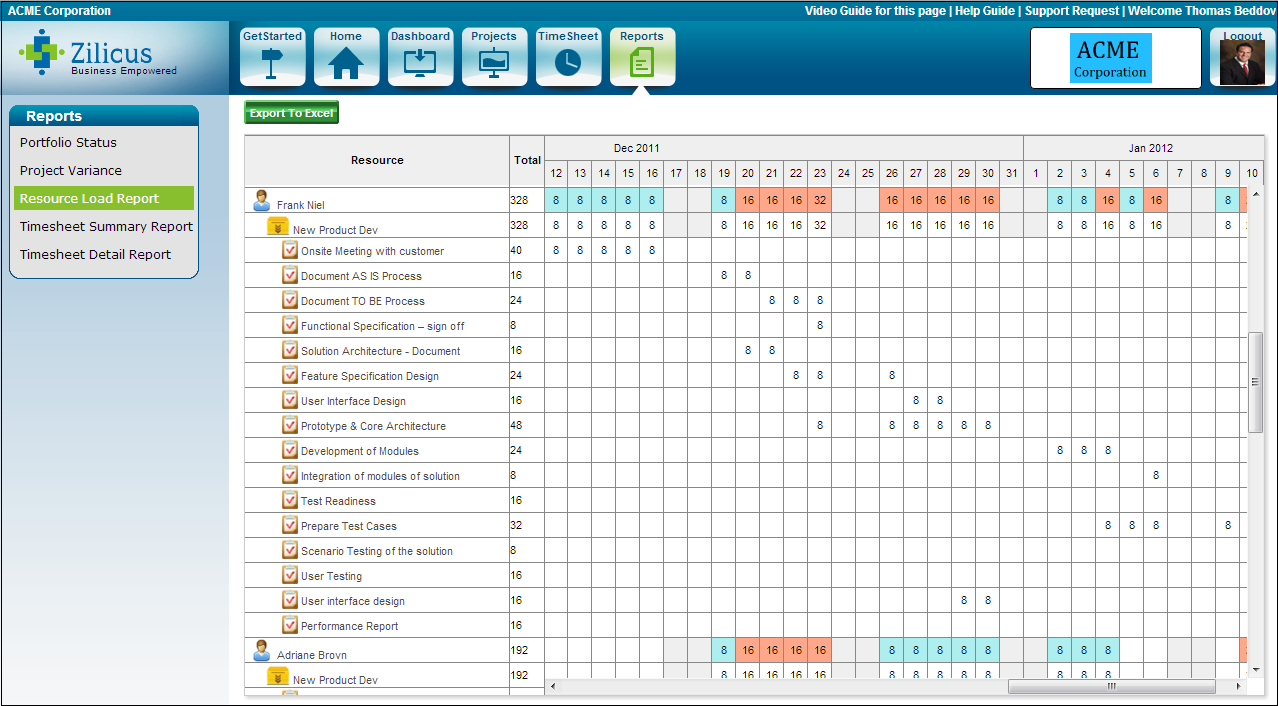Click Frank Niel's user avatar icon

point(262,201)
